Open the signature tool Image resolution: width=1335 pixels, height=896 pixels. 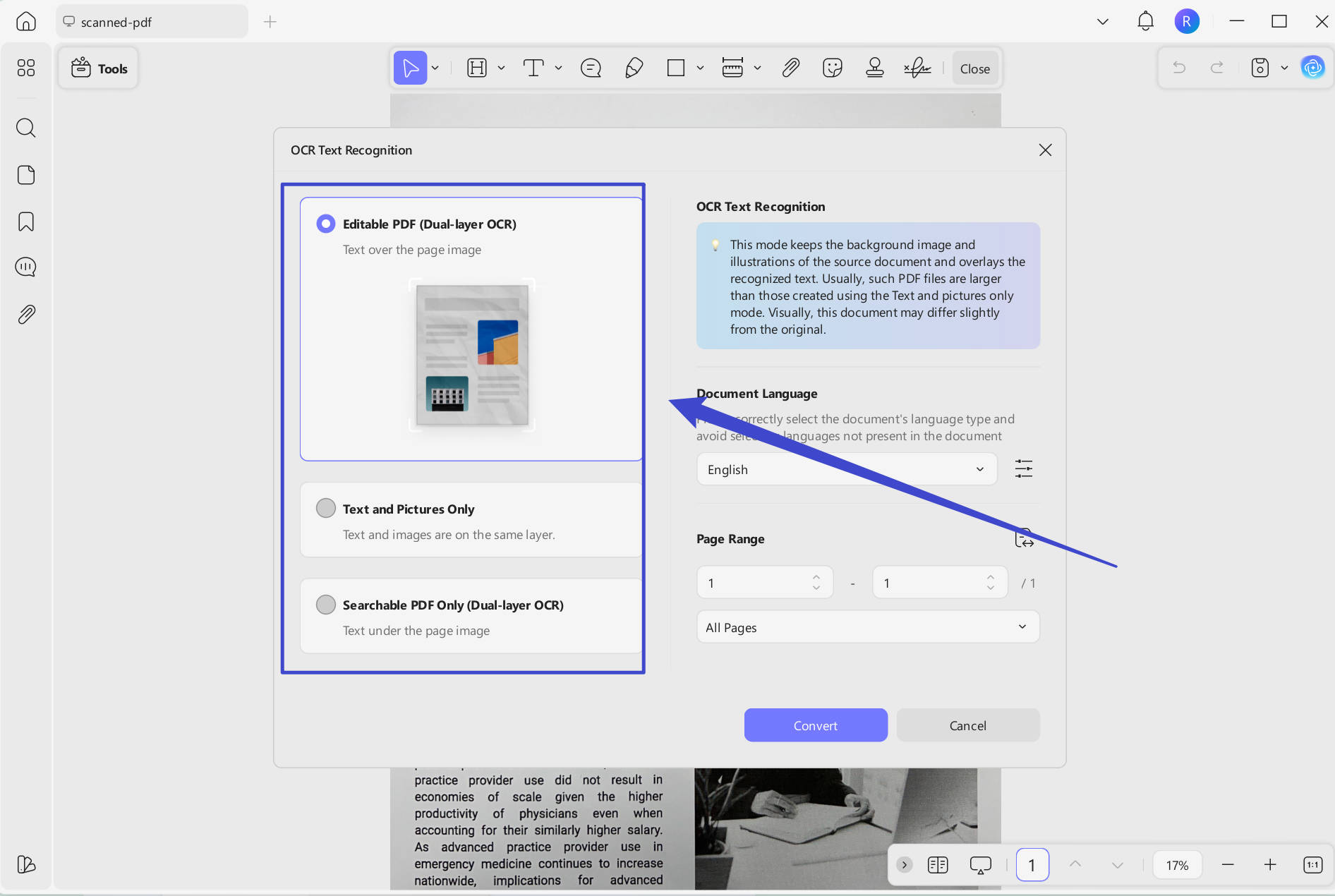pyautogui.click(x=917, y=68)
